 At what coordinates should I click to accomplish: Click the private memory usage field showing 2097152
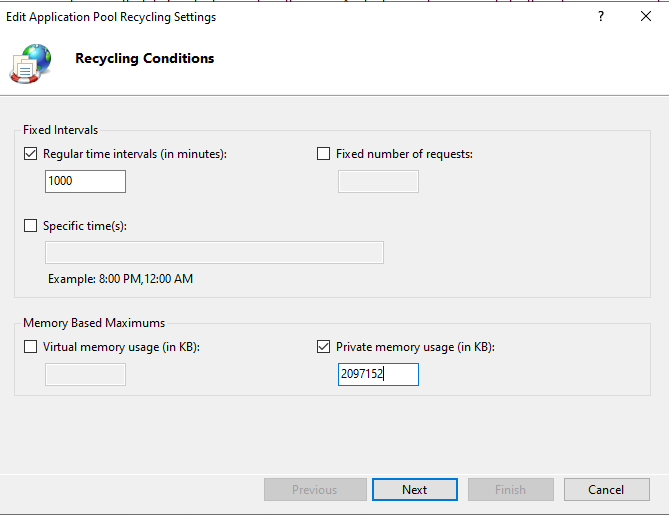coord(378,374)
